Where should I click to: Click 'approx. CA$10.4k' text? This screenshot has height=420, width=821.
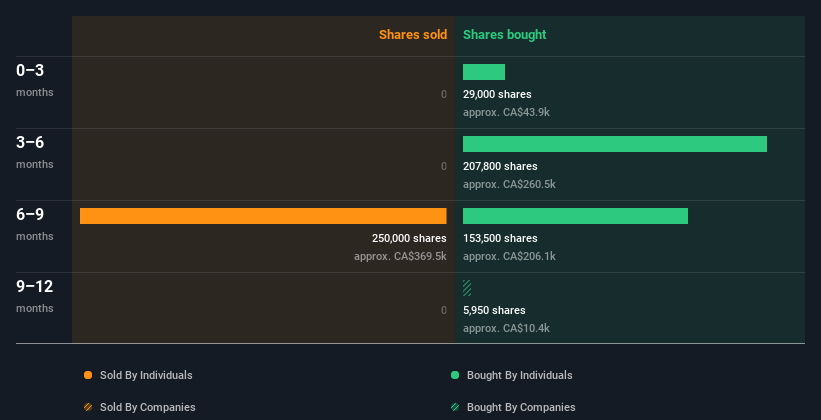coord(506,328)
